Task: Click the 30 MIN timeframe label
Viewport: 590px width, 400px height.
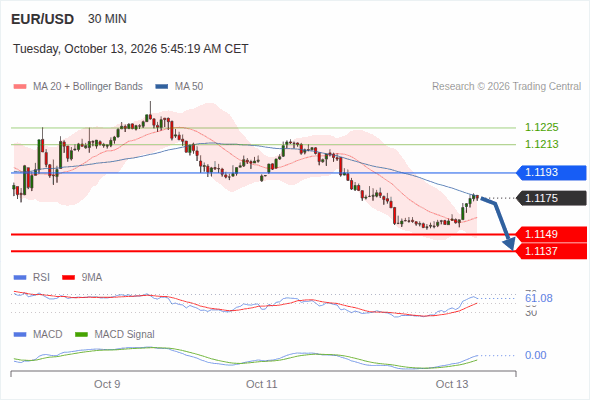Action: click(x=107, y=19)
